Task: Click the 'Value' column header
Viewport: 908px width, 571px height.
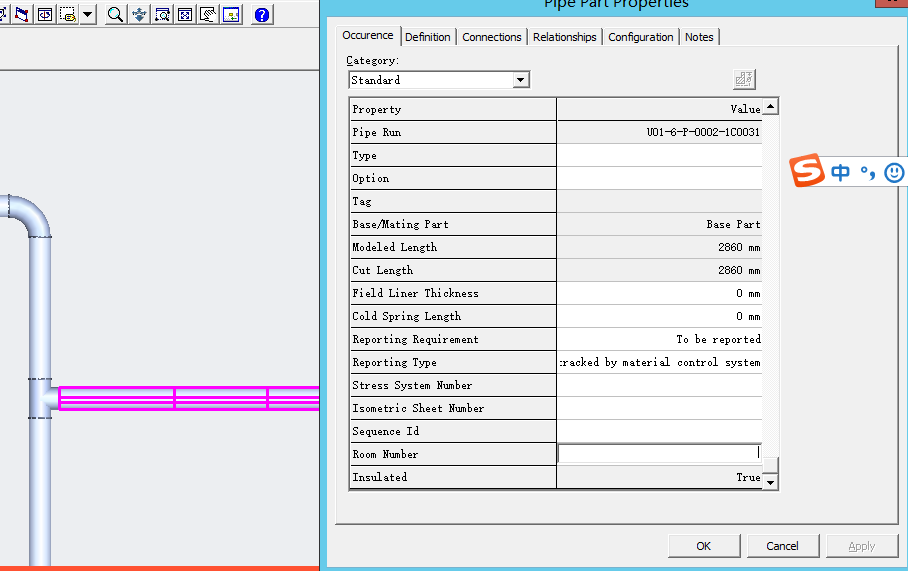Action: (x=659, y=109)
